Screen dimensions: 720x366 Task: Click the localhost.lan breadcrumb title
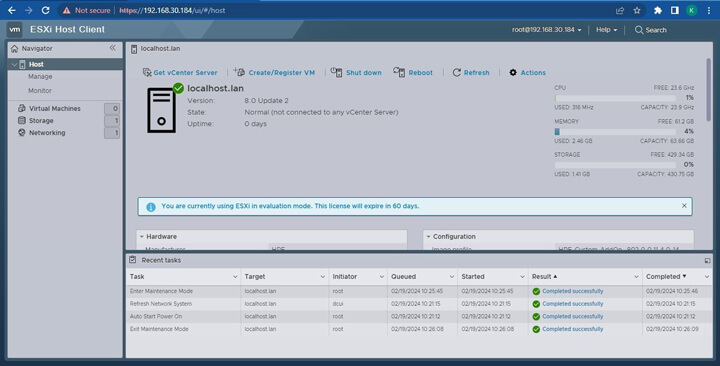(160, 48)
